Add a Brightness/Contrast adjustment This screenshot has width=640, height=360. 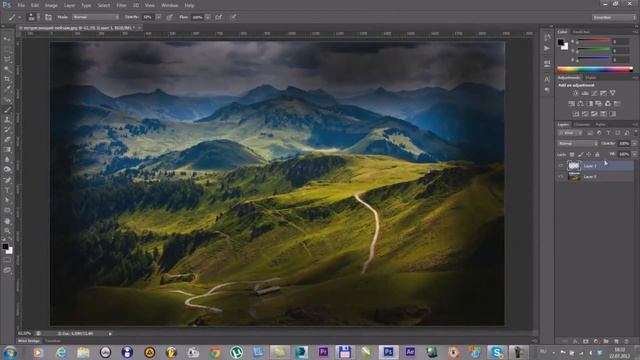[x=576, y=93]
